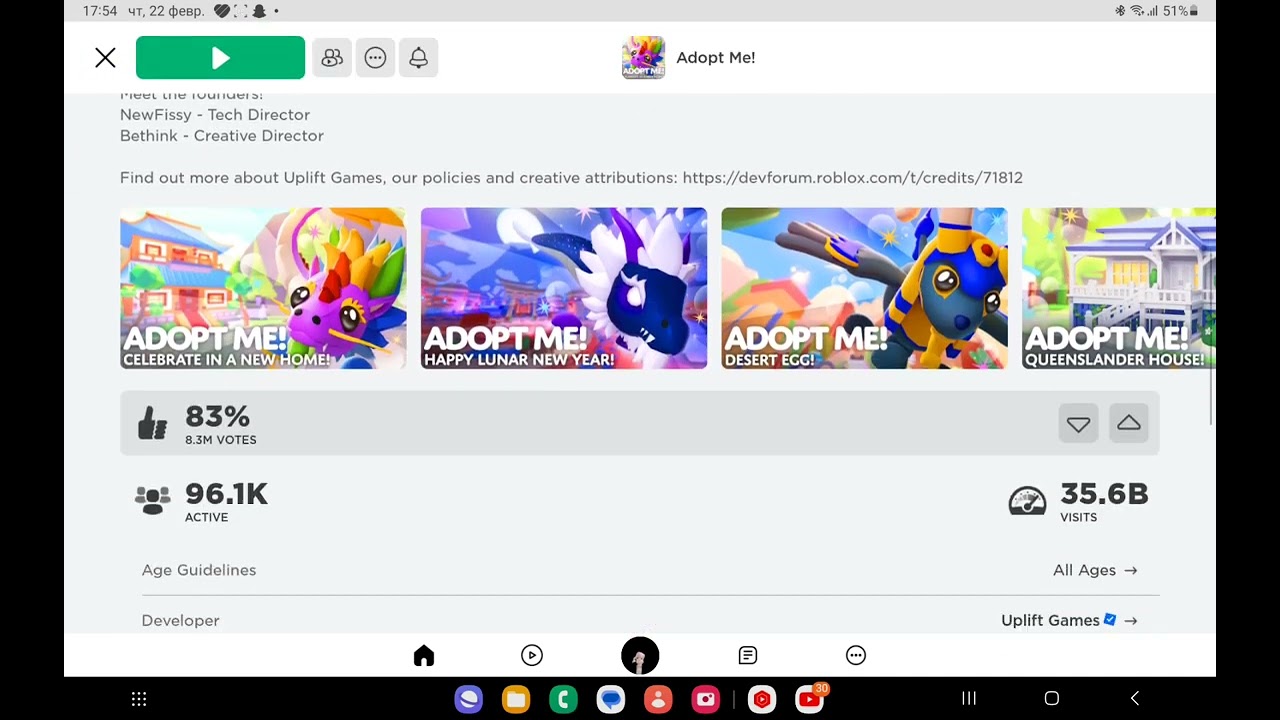Open the pink Camera app in taskbar
The width and height of the screenshot is (1280, 720).
point(706,699)
